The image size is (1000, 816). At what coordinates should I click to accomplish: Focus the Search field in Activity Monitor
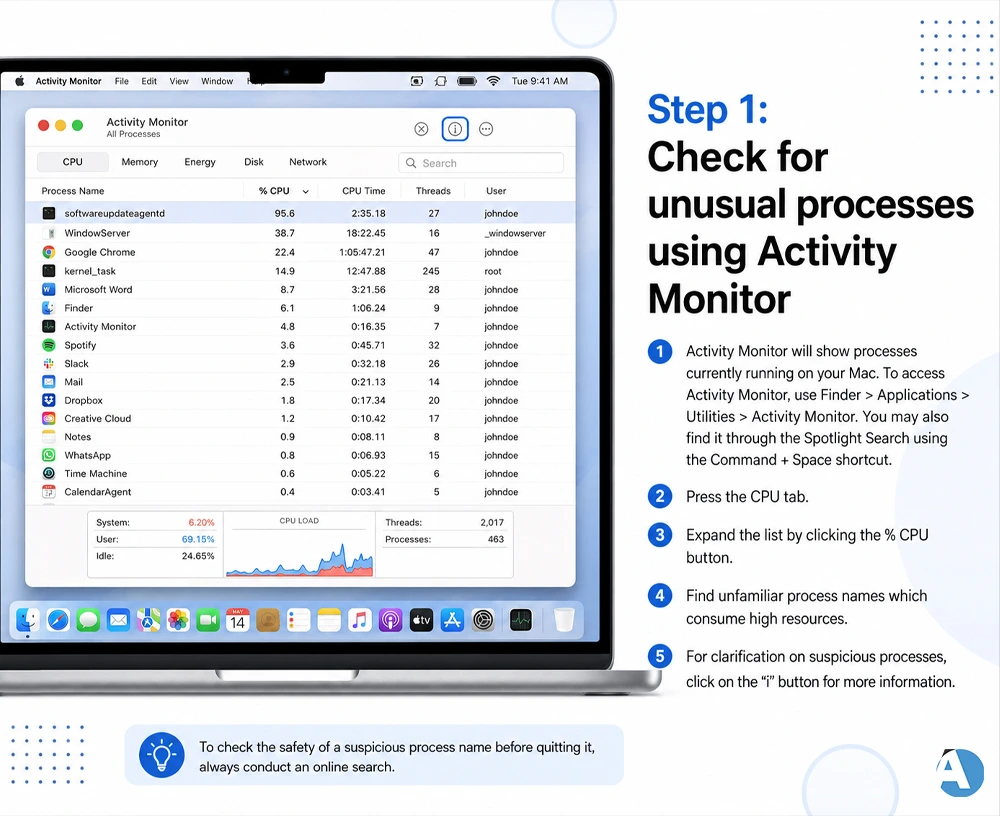pos(481,163)
